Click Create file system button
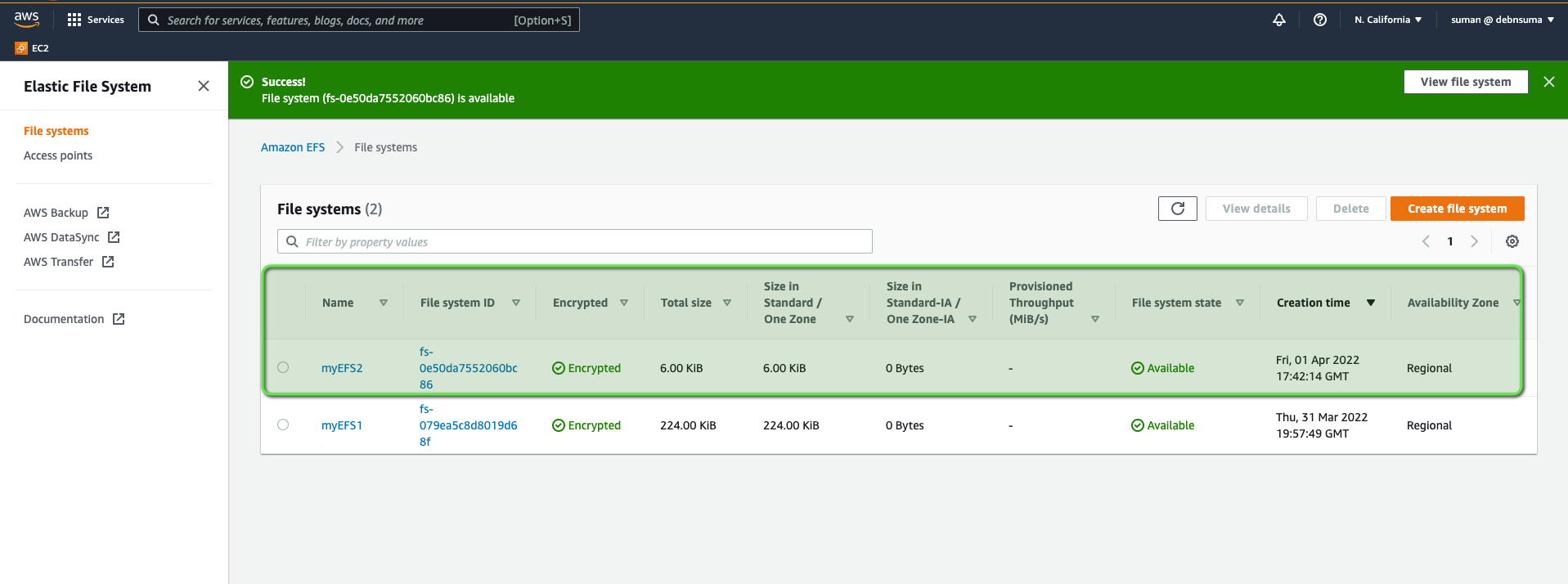The width and height of the screenshot is (1568, 584). coord(1457,209)
